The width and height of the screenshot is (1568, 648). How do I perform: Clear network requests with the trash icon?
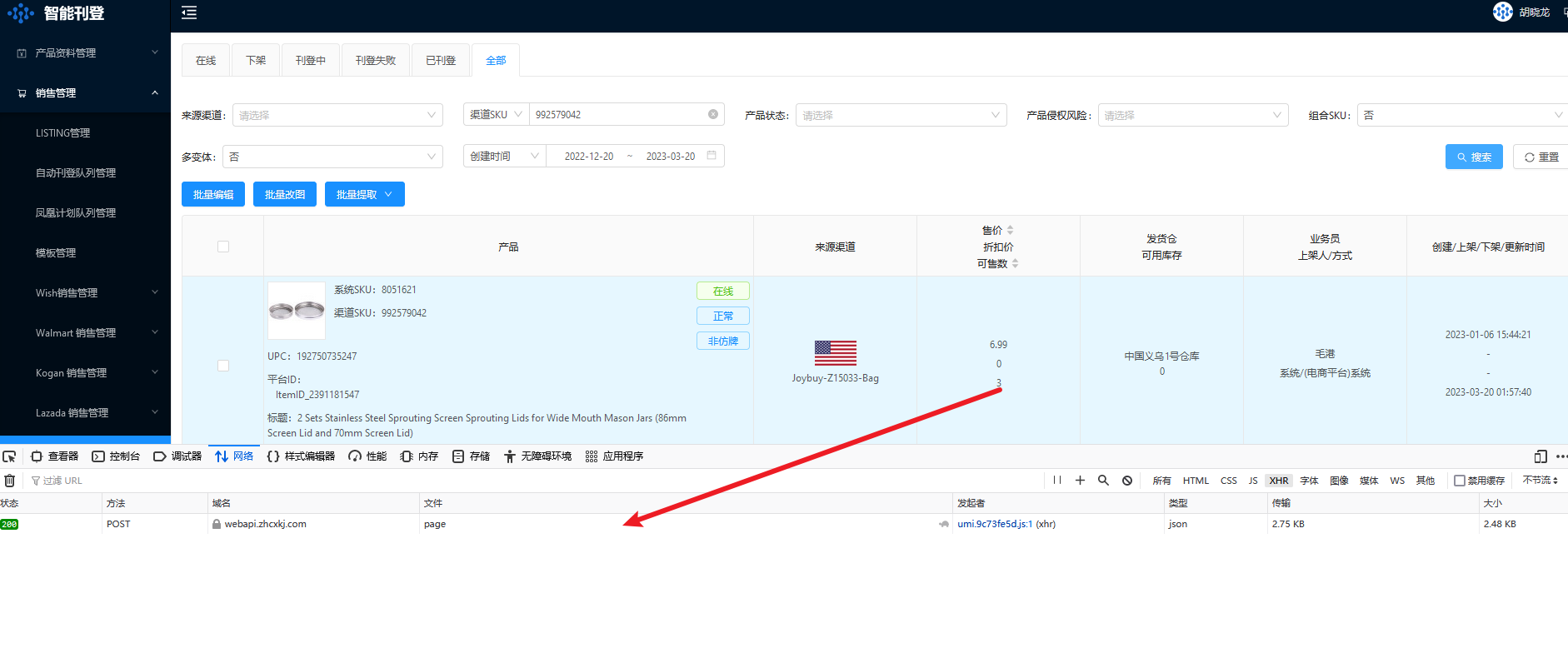[x=10, y=481]
